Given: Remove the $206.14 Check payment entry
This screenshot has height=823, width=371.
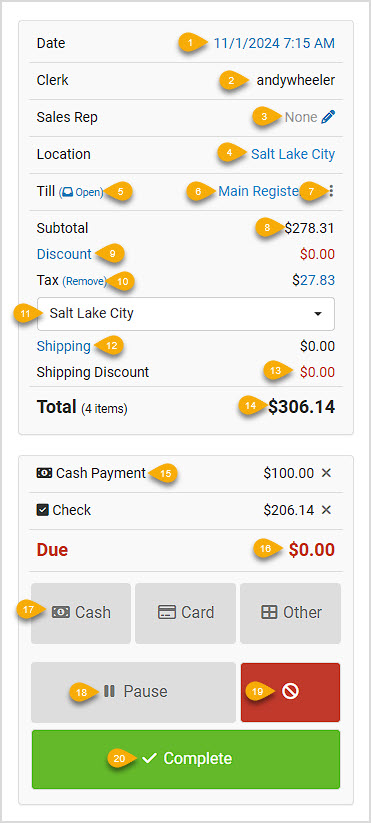Looking at the screenshot, I should 326,510.
